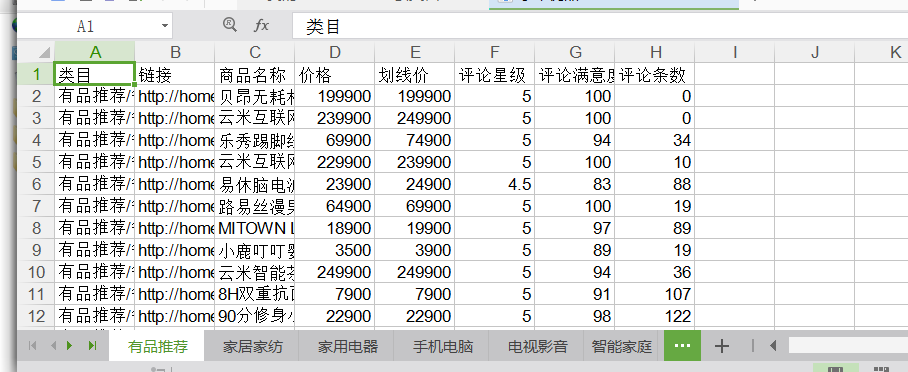This screenshot has height=372, width=908.
Task: Select column B header
Action: tap(175, 52)
